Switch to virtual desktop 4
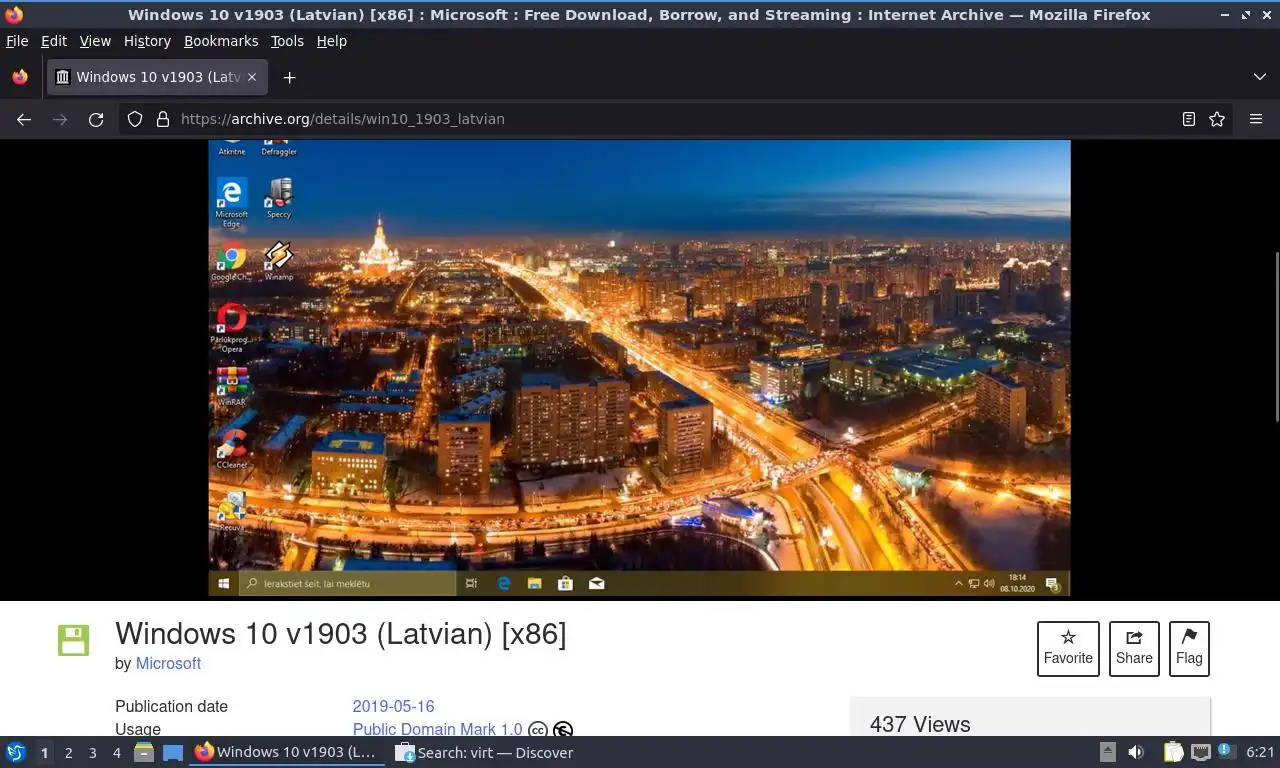 (x=116, y=752)
